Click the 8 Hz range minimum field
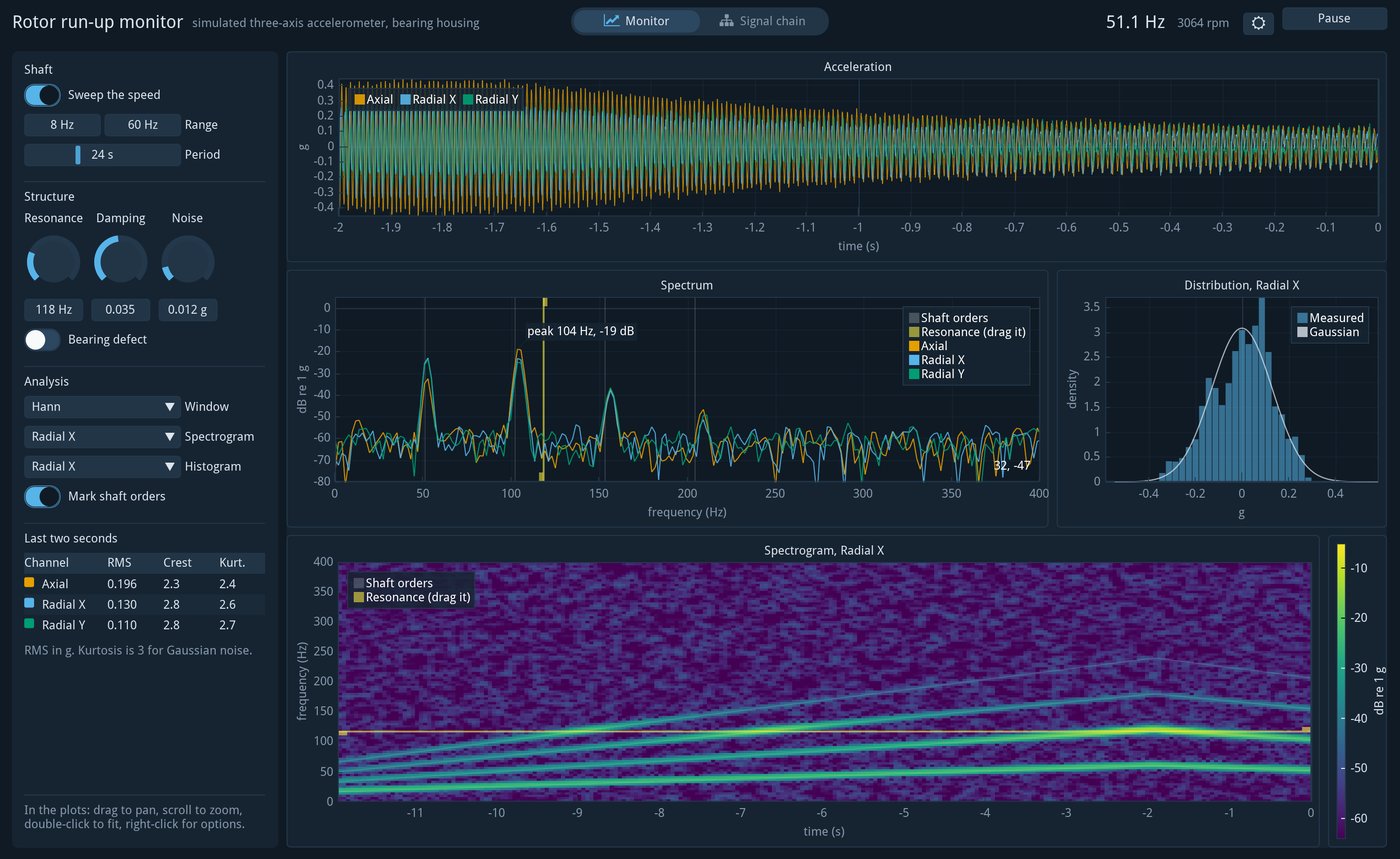Image resolution: width=1400 pixels, height=859 pixels. pos(62,125)
